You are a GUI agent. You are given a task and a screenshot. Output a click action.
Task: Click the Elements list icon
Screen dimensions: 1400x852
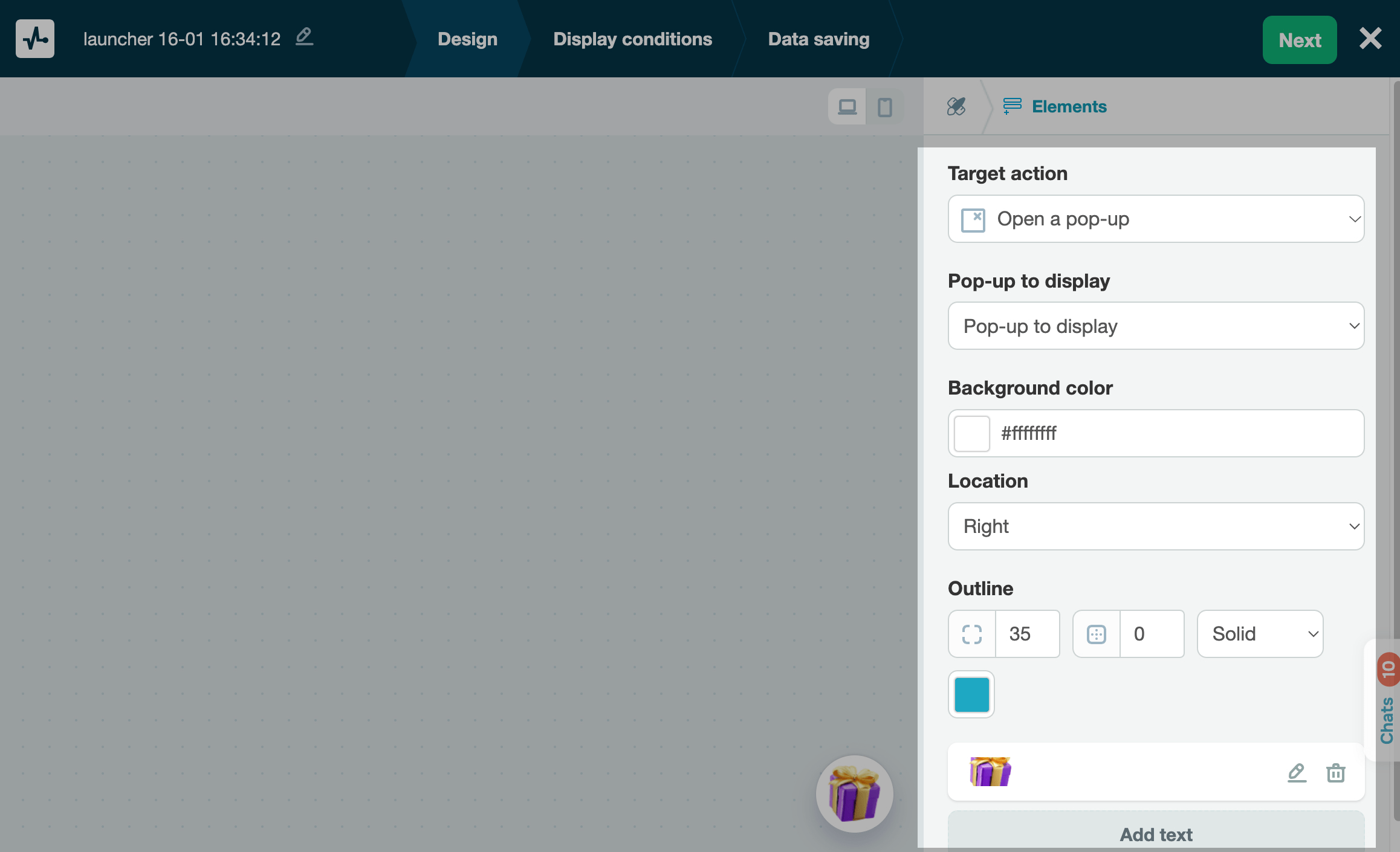[x=1012, y=106]
